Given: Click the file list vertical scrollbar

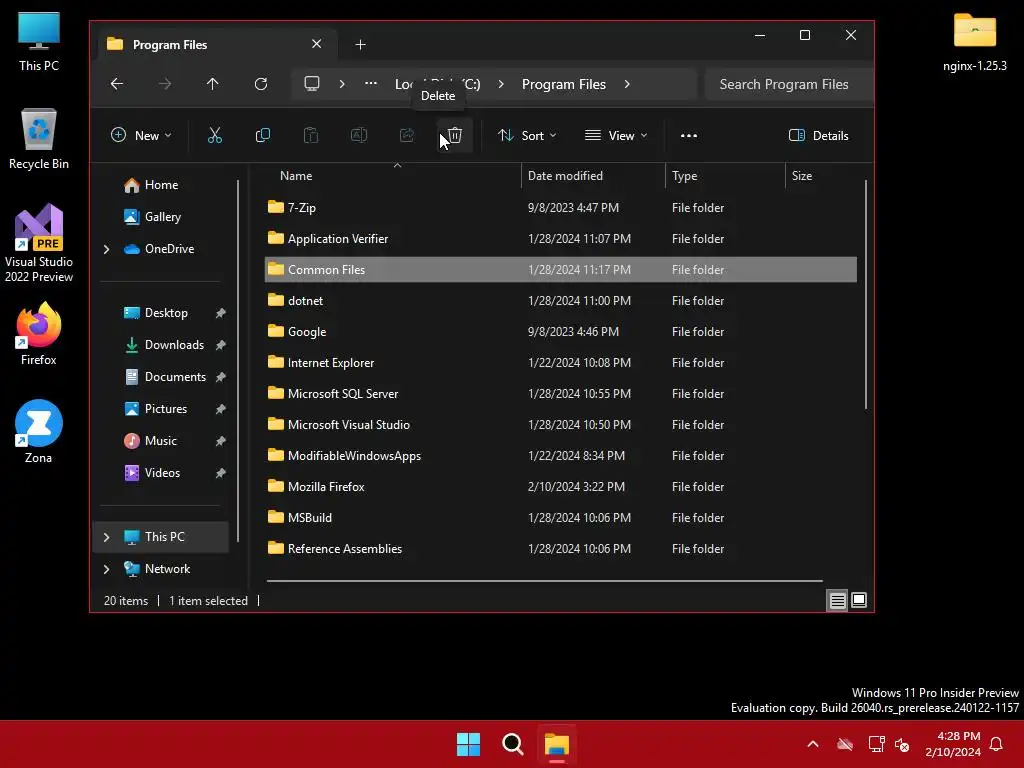Looking at the screenshot, I should pos(866,295).
